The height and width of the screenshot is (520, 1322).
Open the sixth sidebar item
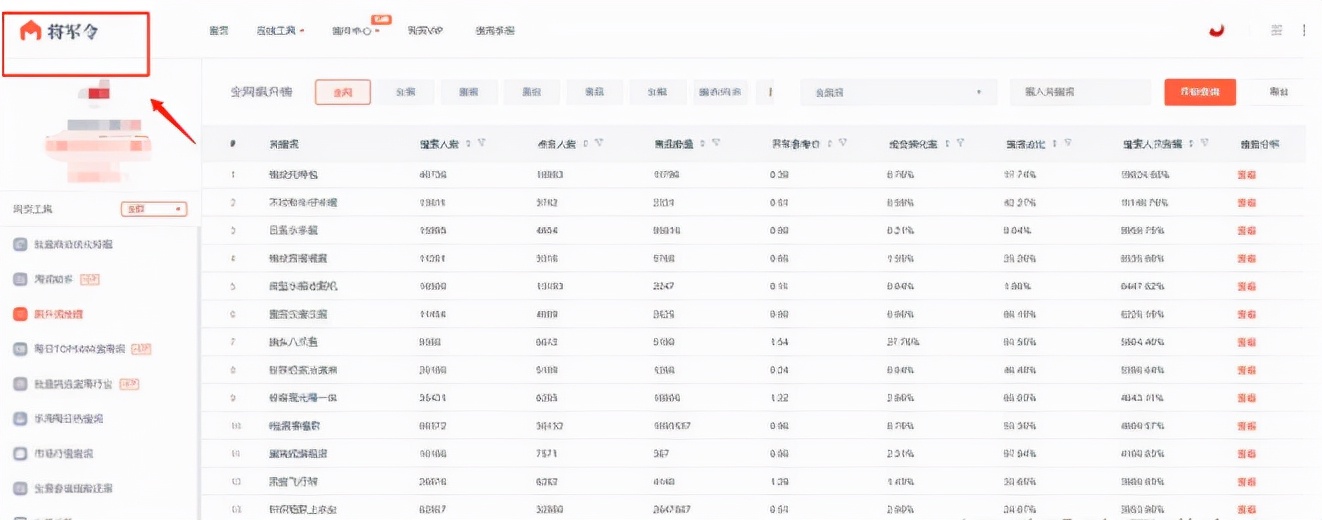coord(58,419)
